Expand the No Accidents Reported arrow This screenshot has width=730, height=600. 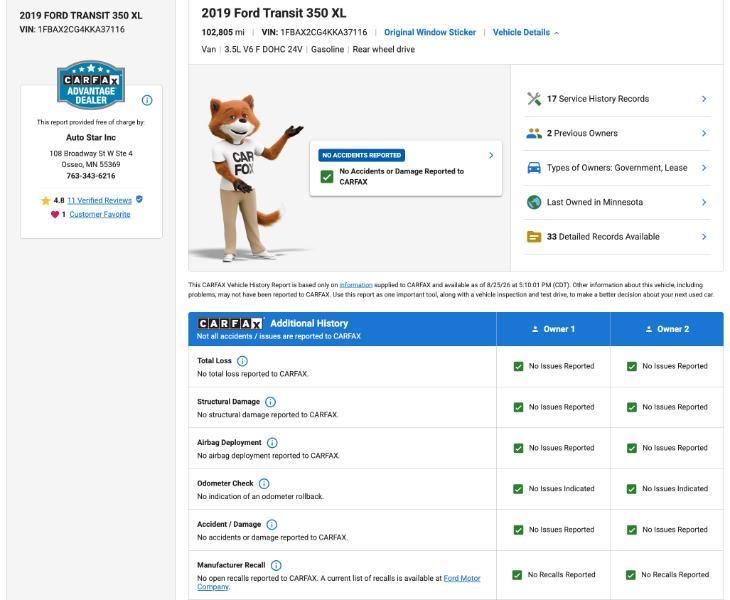click(x=491, y=155)
